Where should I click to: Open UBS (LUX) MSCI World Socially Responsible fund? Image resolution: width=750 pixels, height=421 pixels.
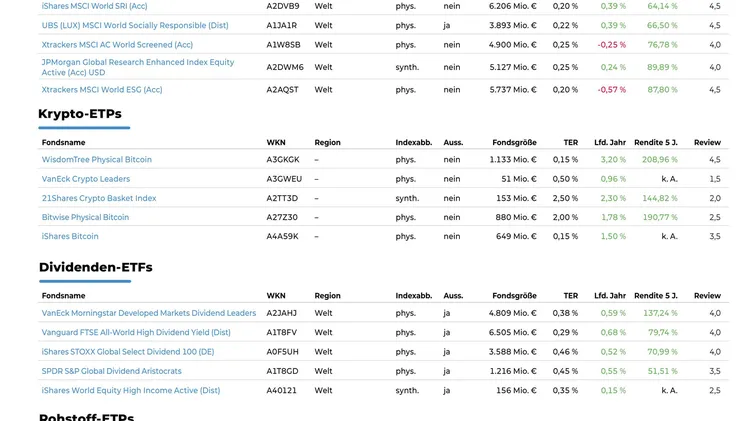pos(135,25)
